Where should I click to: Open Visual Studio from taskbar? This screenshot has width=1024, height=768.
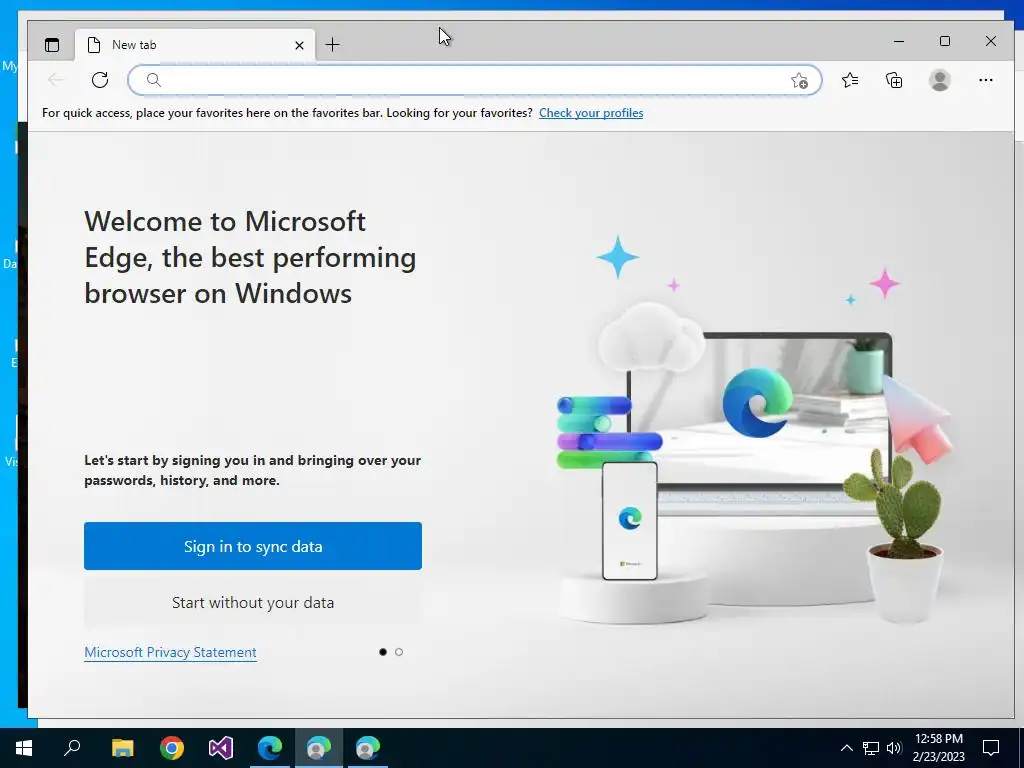(221, 748)
